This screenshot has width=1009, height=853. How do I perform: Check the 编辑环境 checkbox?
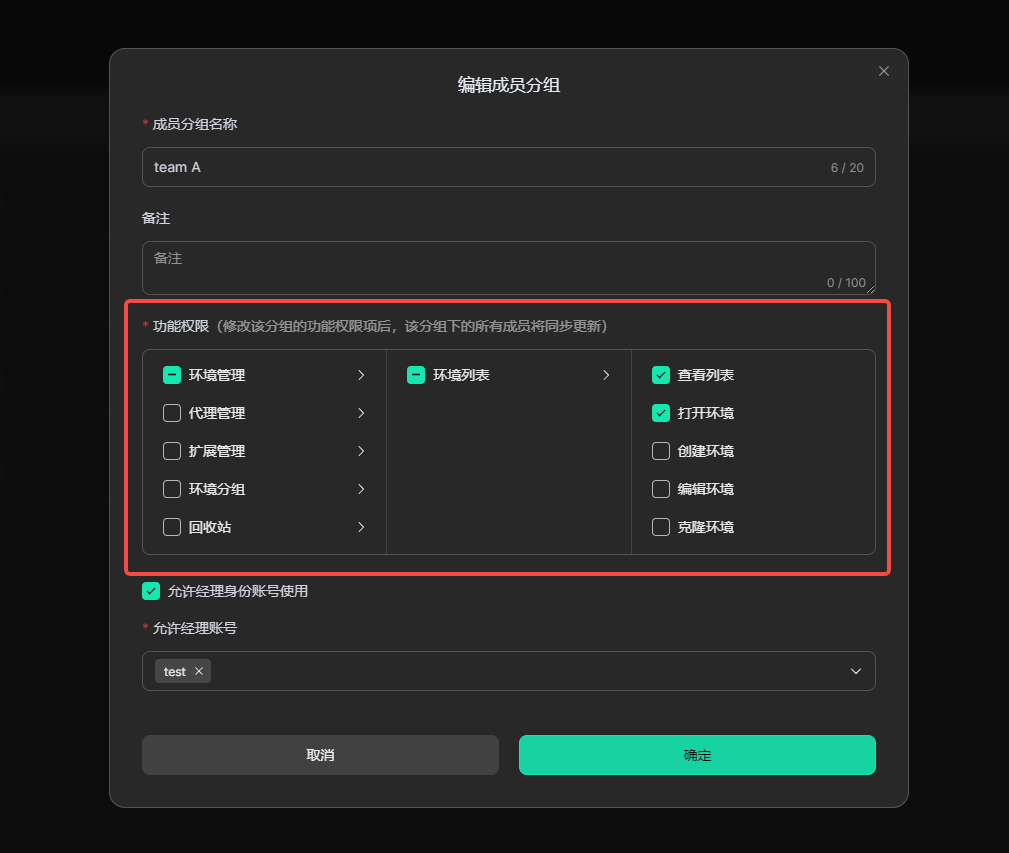(x=661, y=490)
